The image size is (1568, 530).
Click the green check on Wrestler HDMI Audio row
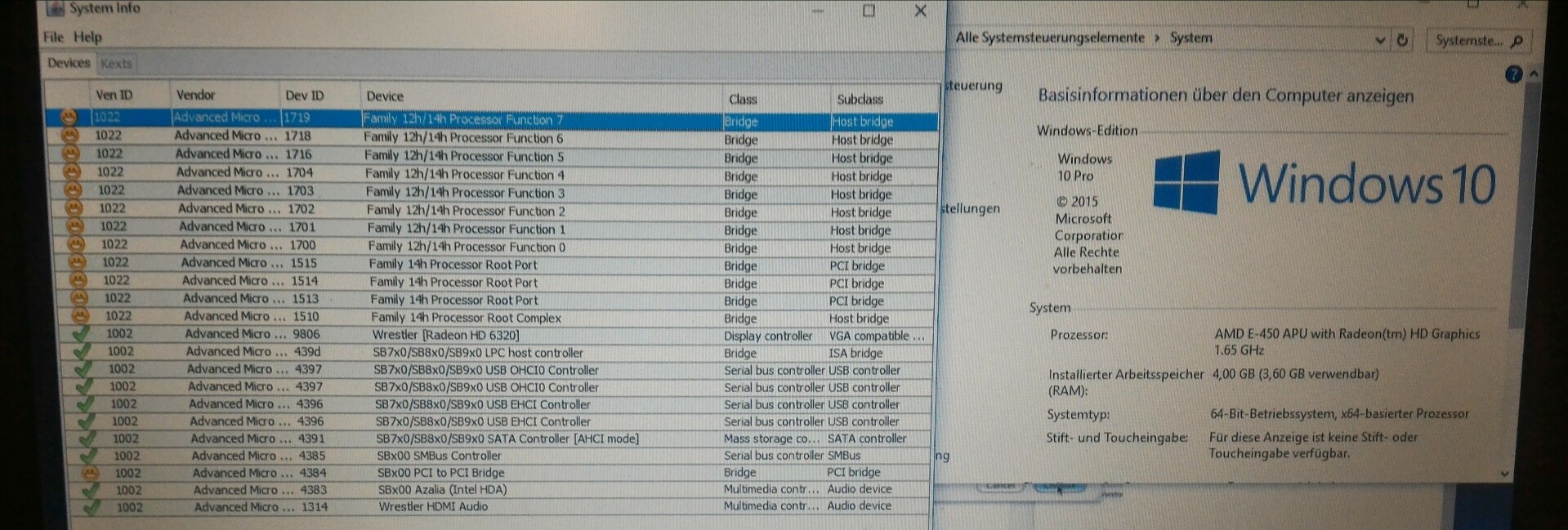click(x=92, y=507)
